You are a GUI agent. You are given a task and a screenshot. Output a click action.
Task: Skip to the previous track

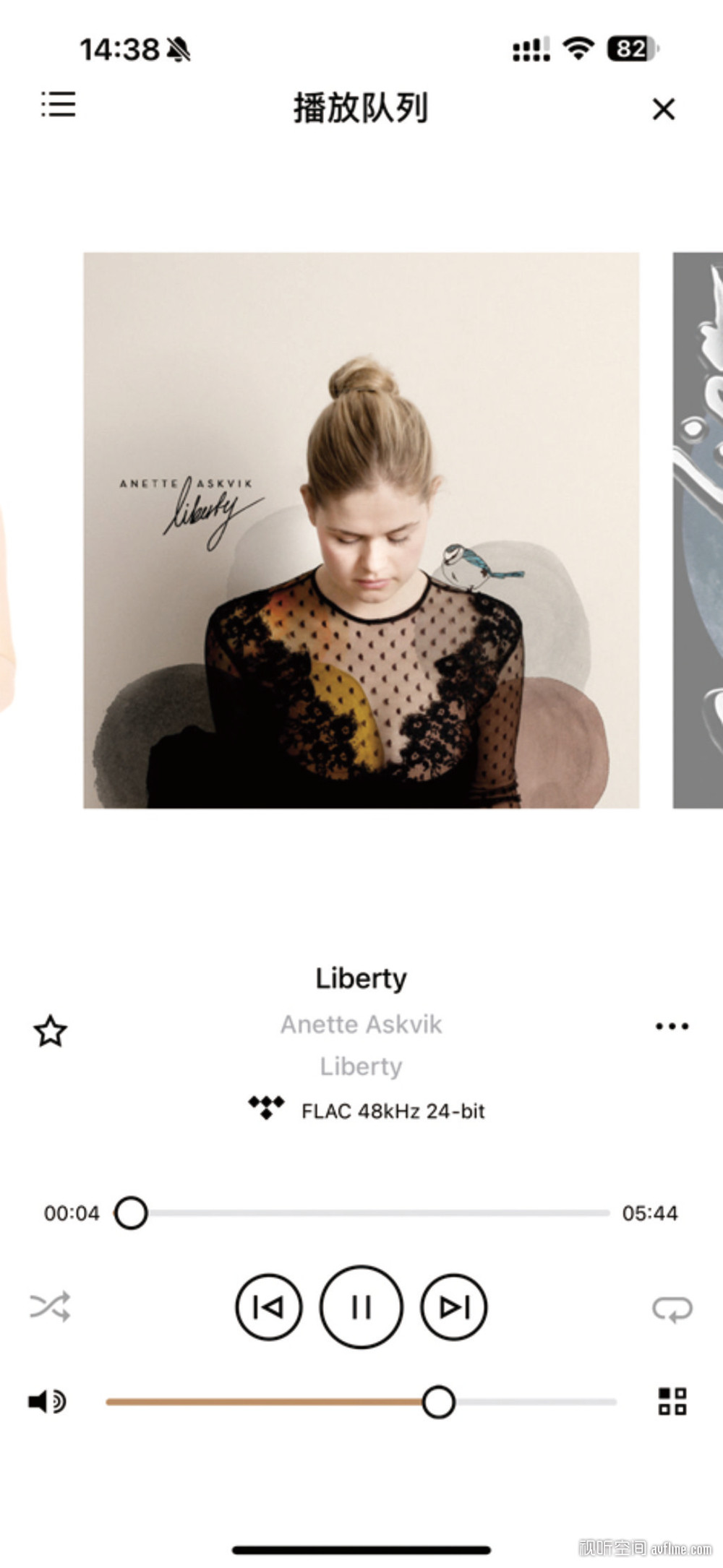click(269, 1307)
